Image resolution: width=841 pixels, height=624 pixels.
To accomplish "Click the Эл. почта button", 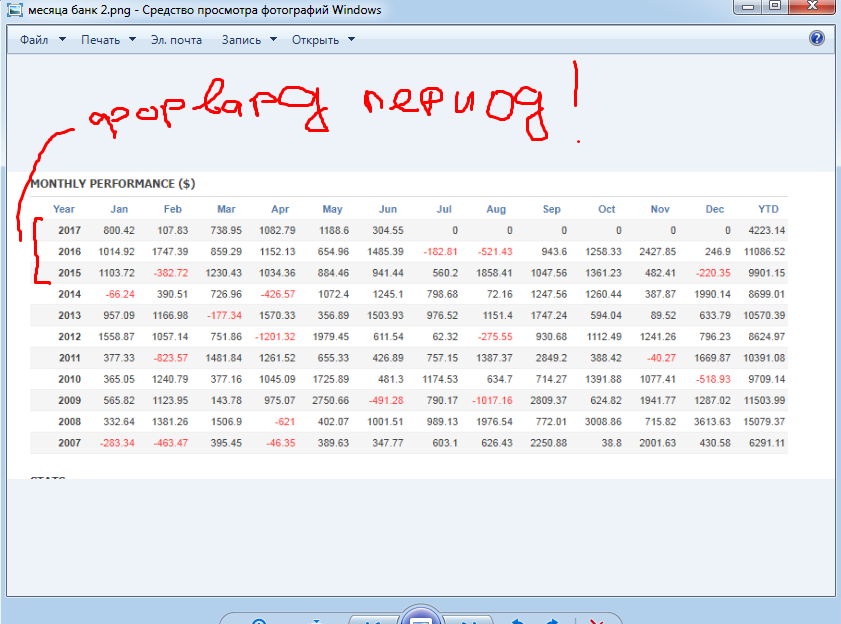I will click(176, 40).
